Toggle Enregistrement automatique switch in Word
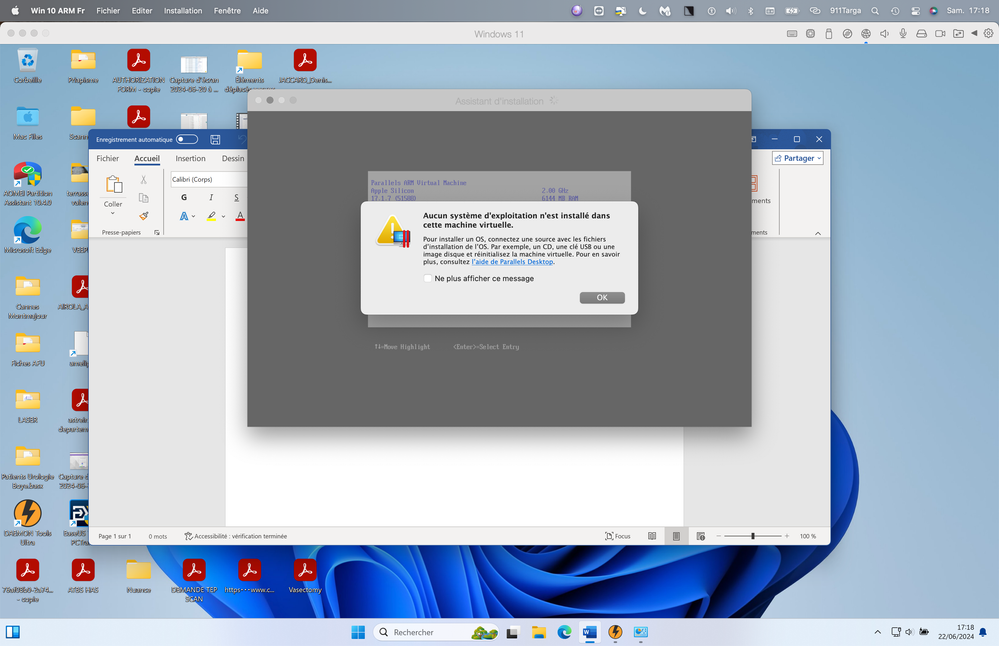The height and width of the screenshot is (646, 999). coord(187,140)
